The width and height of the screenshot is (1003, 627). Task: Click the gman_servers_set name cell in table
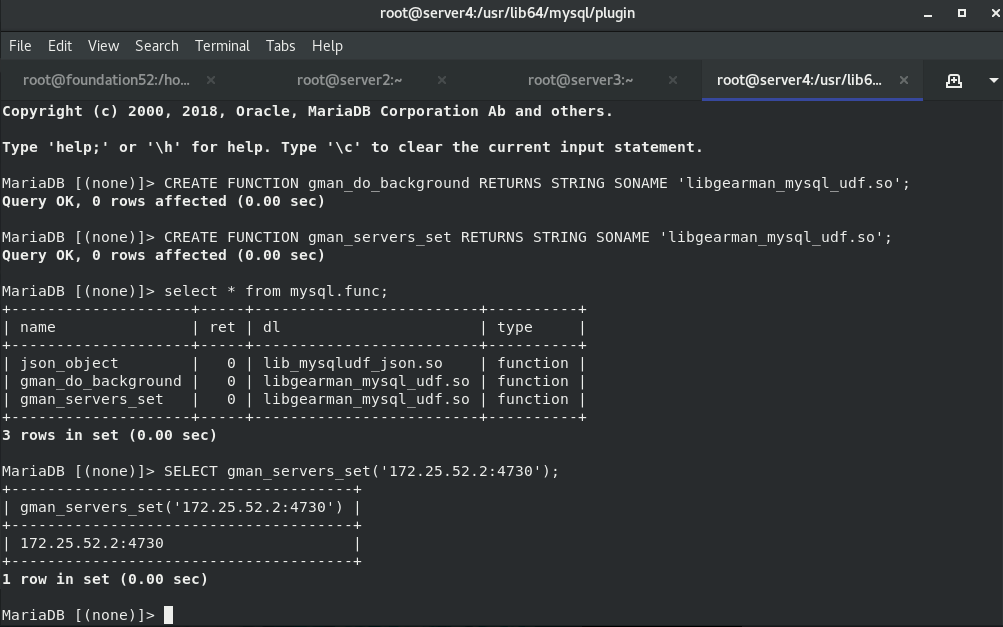click(91, 399)
